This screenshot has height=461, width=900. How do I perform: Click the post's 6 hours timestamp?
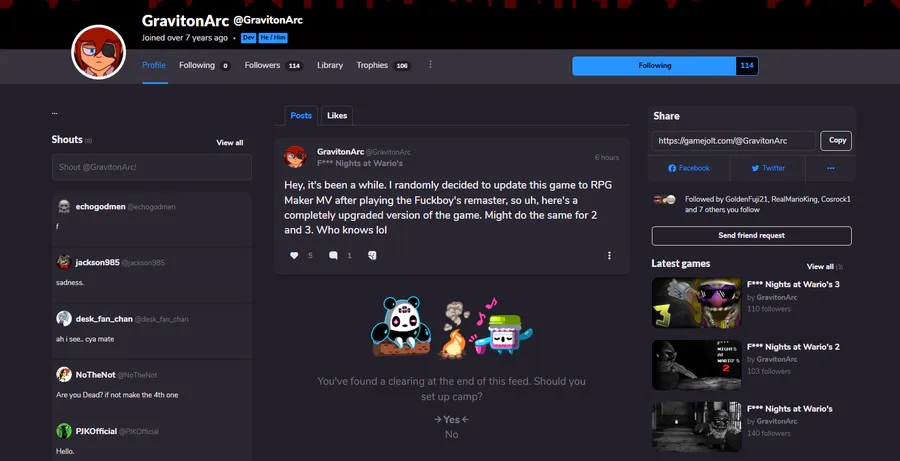click(x=607, y=157)
